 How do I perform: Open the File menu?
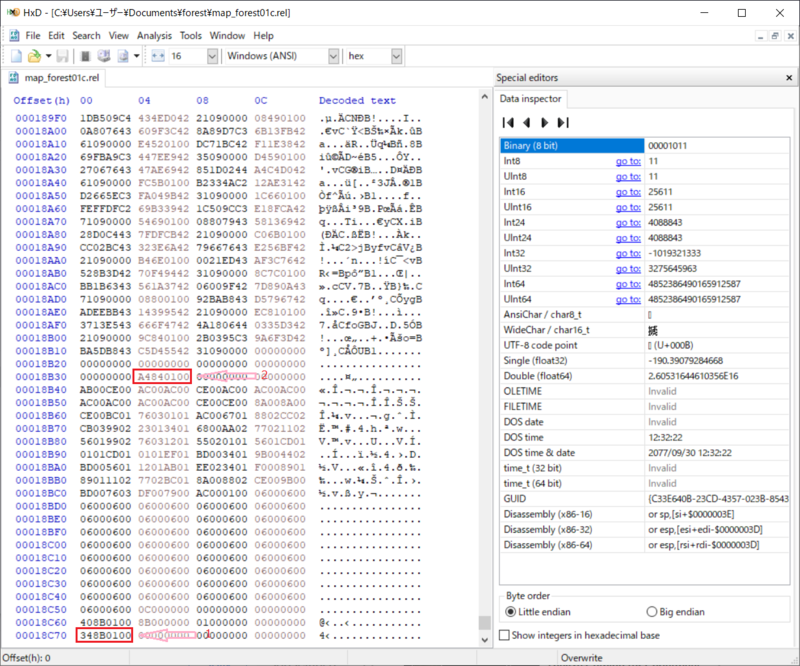click(x=33, y=36)
